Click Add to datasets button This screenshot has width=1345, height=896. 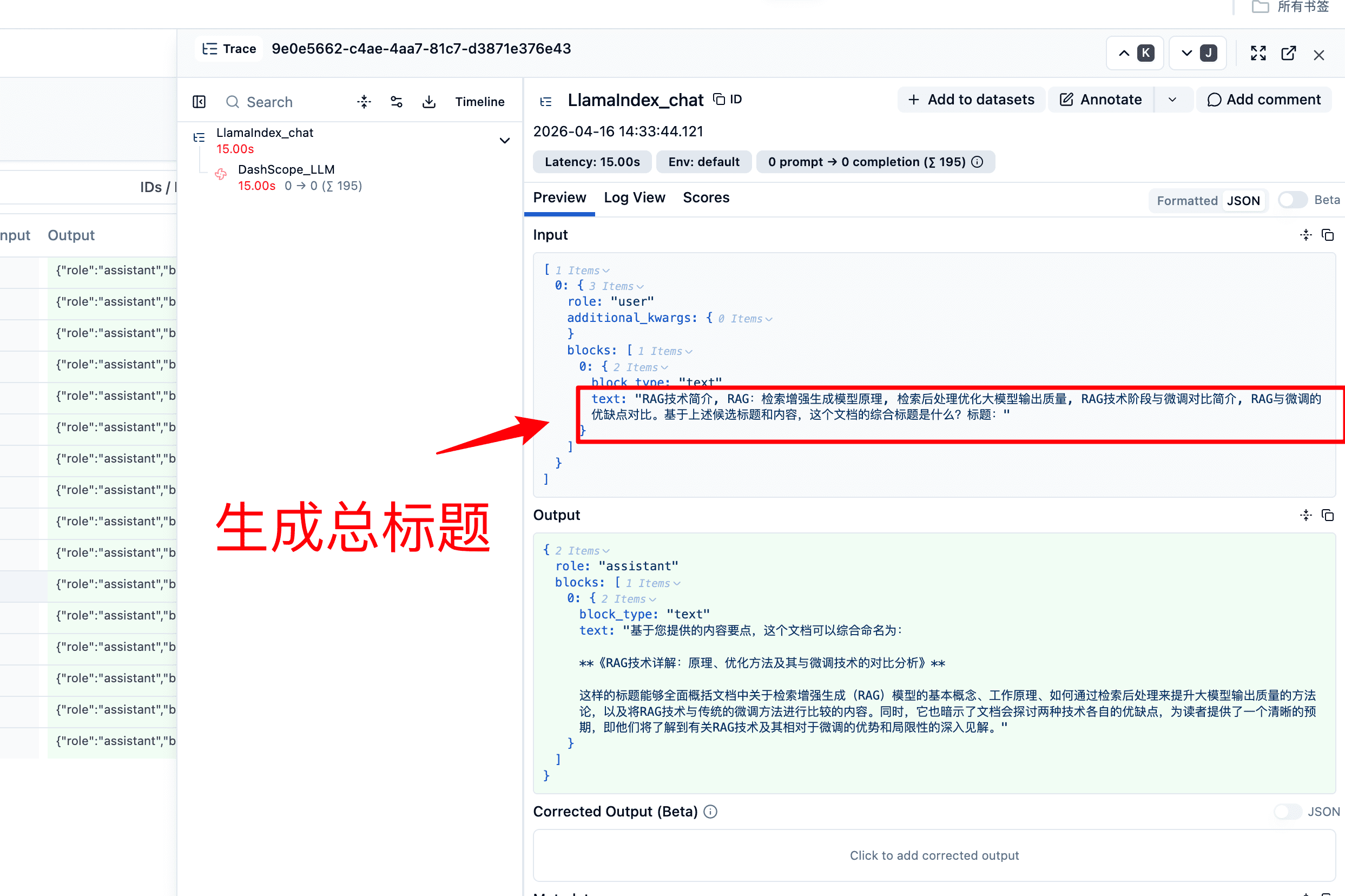click(x=971, y=100)
